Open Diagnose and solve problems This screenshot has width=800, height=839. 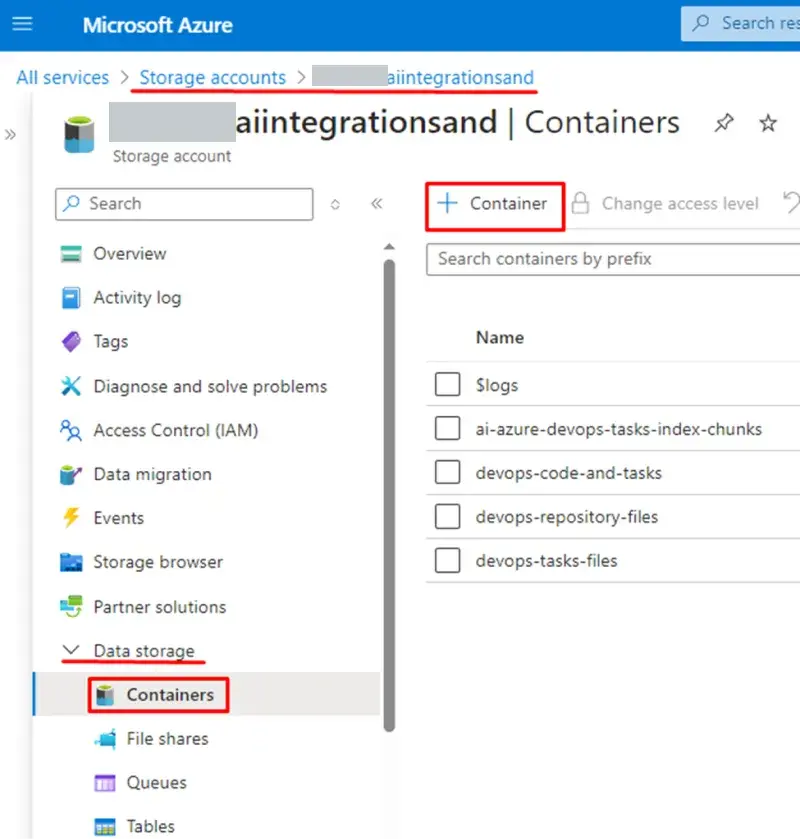(x=210, y=386)
